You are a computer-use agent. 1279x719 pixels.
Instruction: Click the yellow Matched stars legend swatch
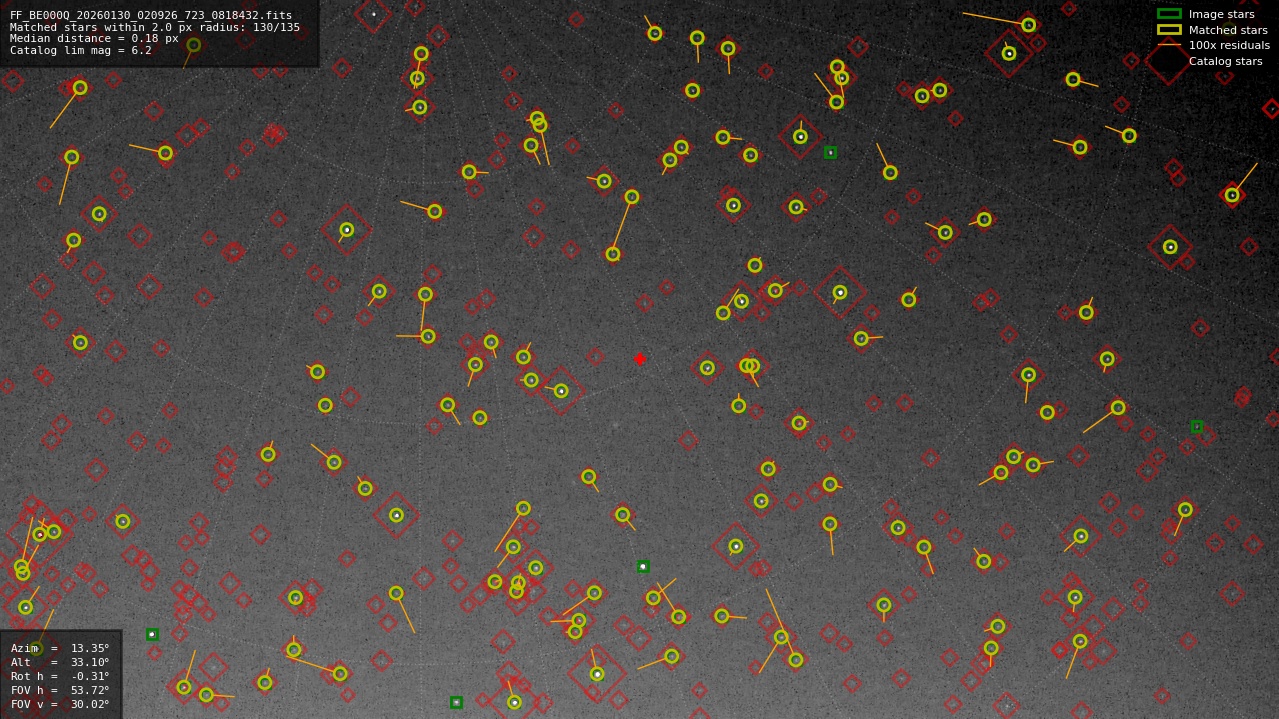click(x=1169, y=30)
